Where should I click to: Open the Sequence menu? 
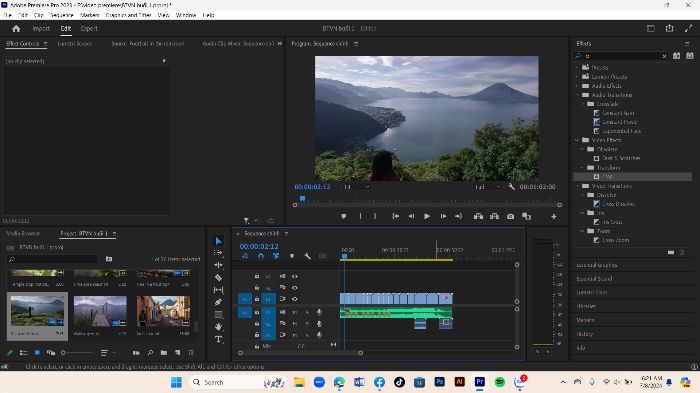click(x=62, y=15)
